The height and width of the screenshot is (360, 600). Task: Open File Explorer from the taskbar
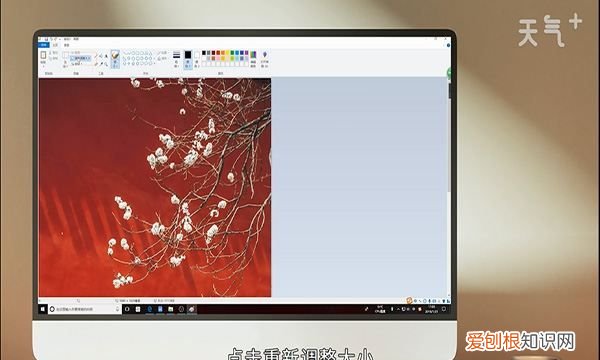point(170,309)
